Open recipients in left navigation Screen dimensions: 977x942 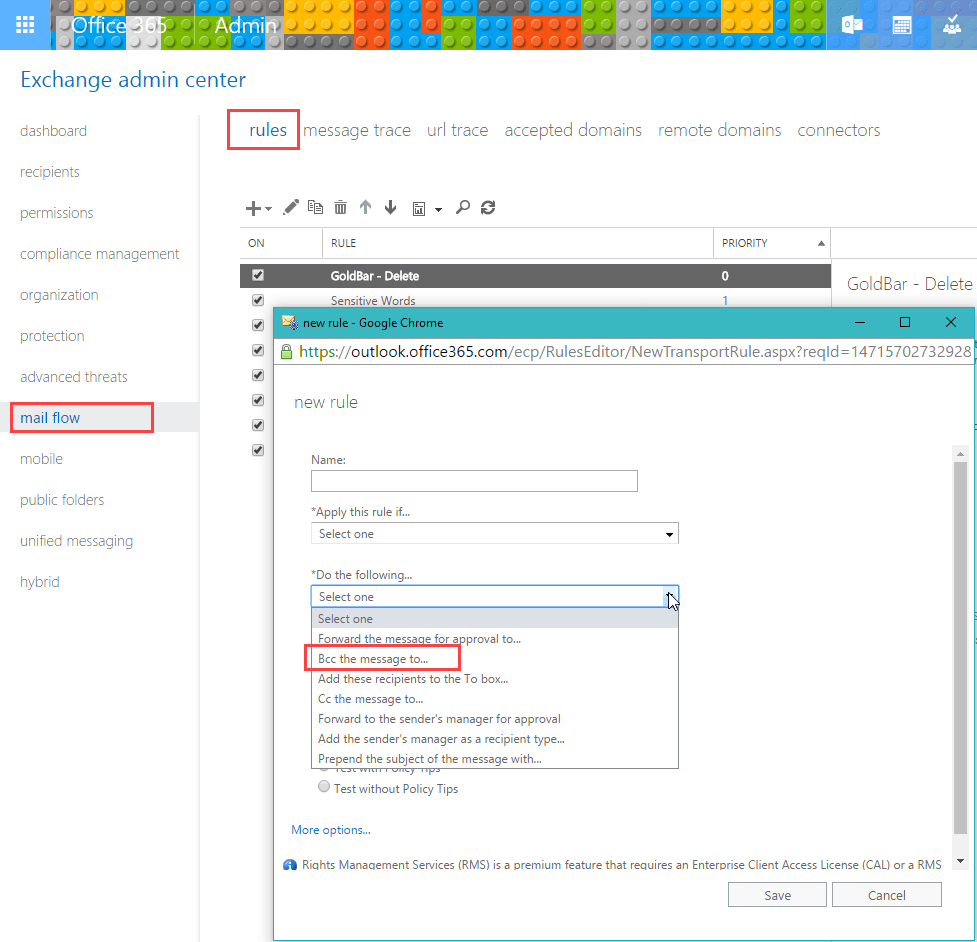click(x=50, y=172)
